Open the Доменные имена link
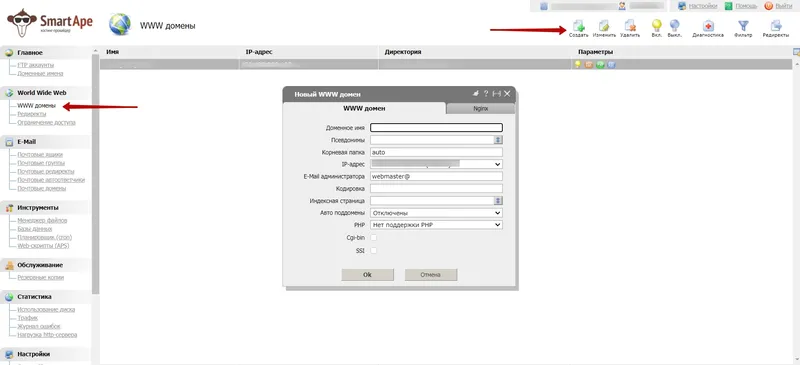This screenshot has width=800, height=365. 40,74
